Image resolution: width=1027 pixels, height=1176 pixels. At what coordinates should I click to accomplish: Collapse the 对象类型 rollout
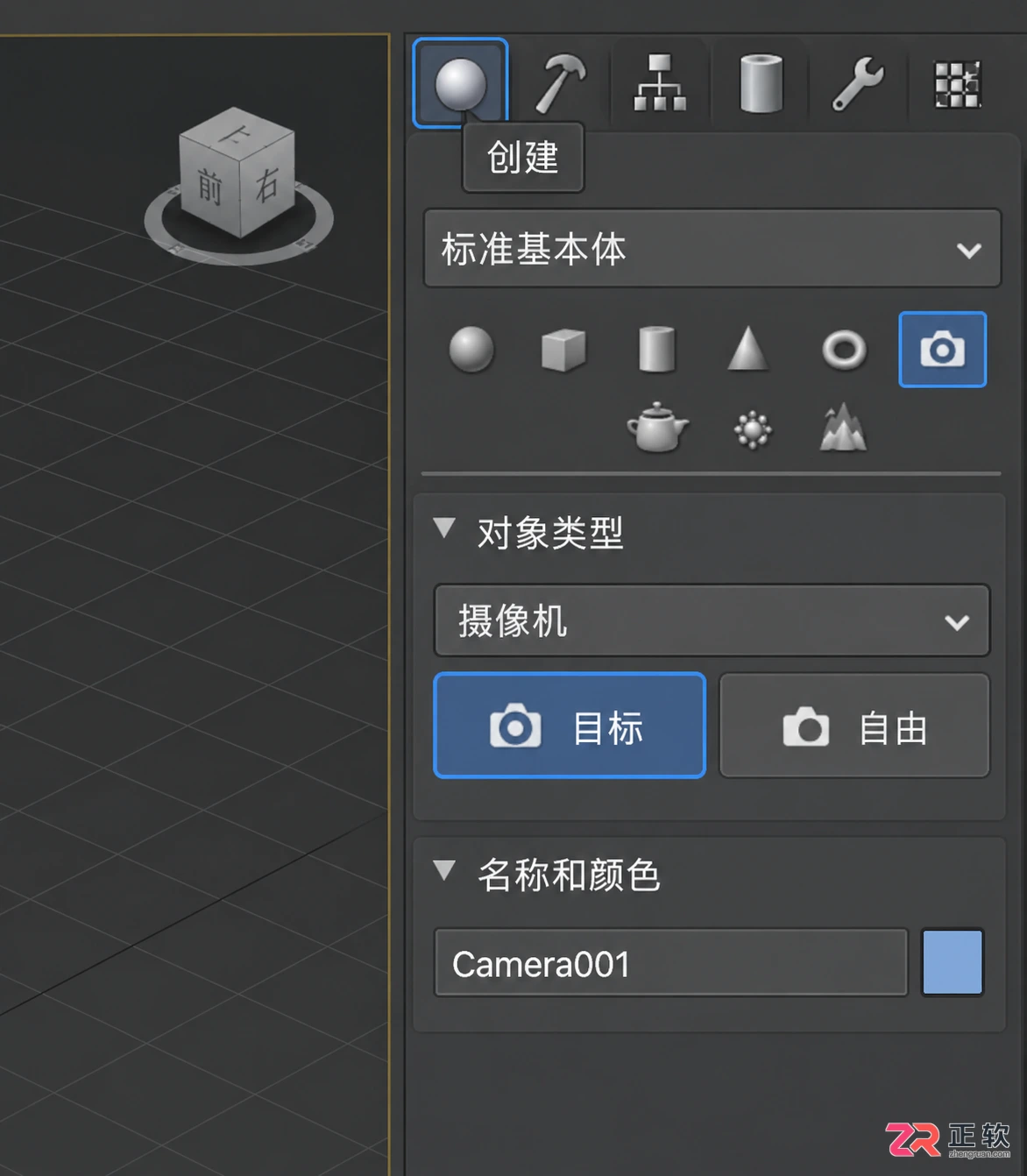coord(444,528)
